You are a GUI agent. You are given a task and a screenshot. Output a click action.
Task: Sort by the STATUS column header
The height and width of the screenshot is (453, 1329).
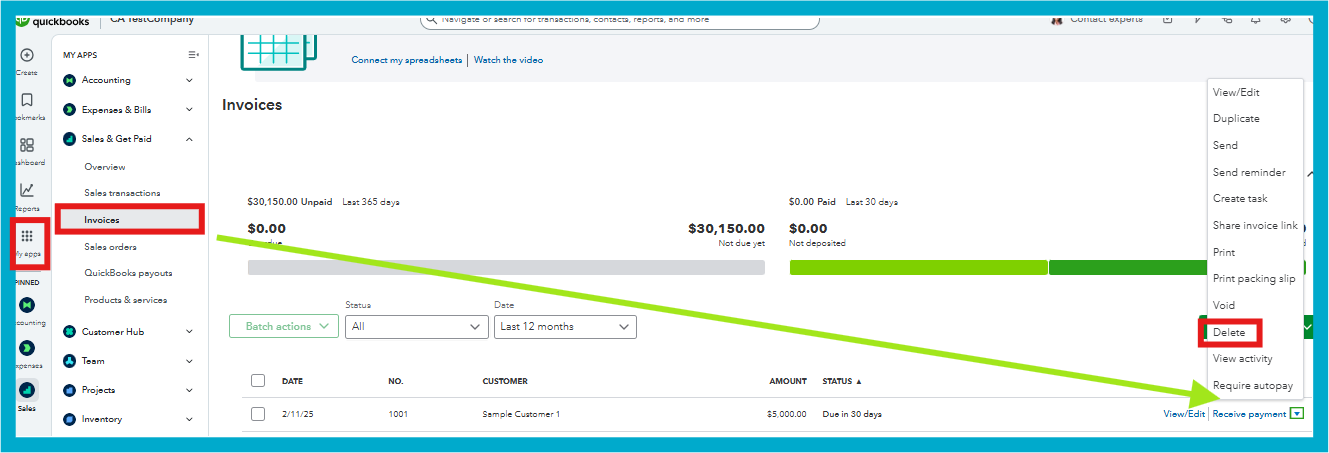coord(841,381)
